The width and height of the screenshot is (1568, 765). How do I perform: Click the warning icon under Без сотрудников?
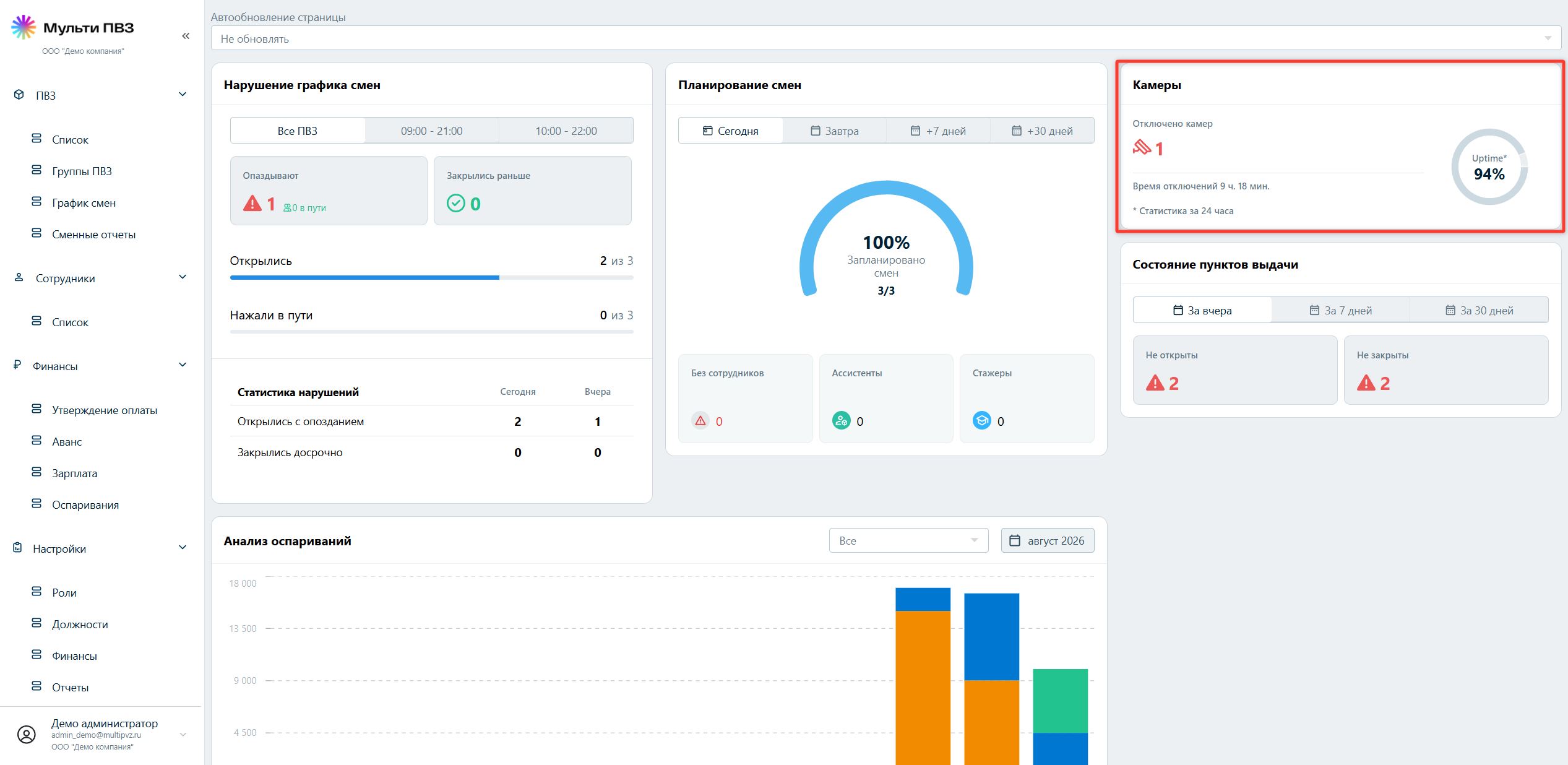pos(700,421)
